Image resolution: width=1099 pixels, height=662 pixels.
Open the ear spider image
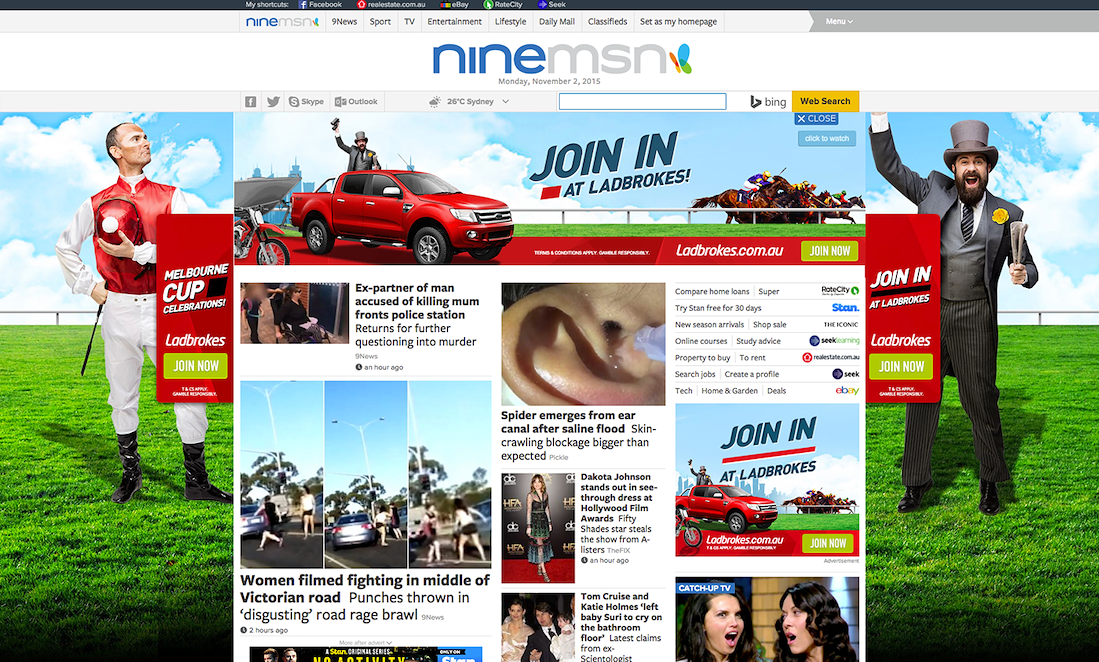[583, 344]
